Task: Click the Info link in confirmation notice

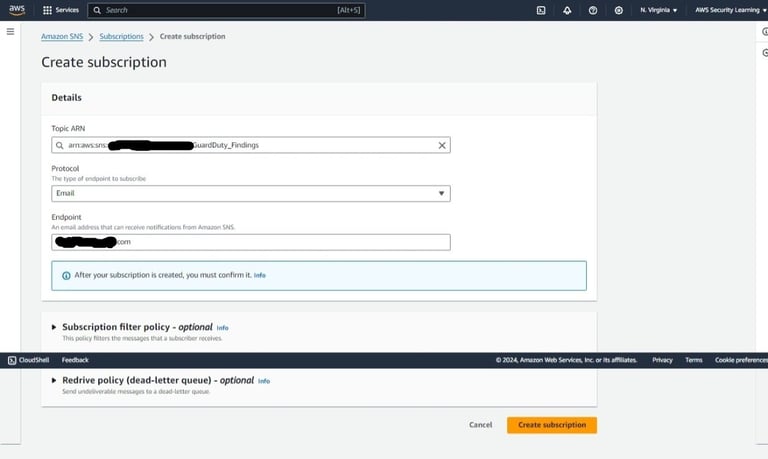Action: [x=260, y=275]
